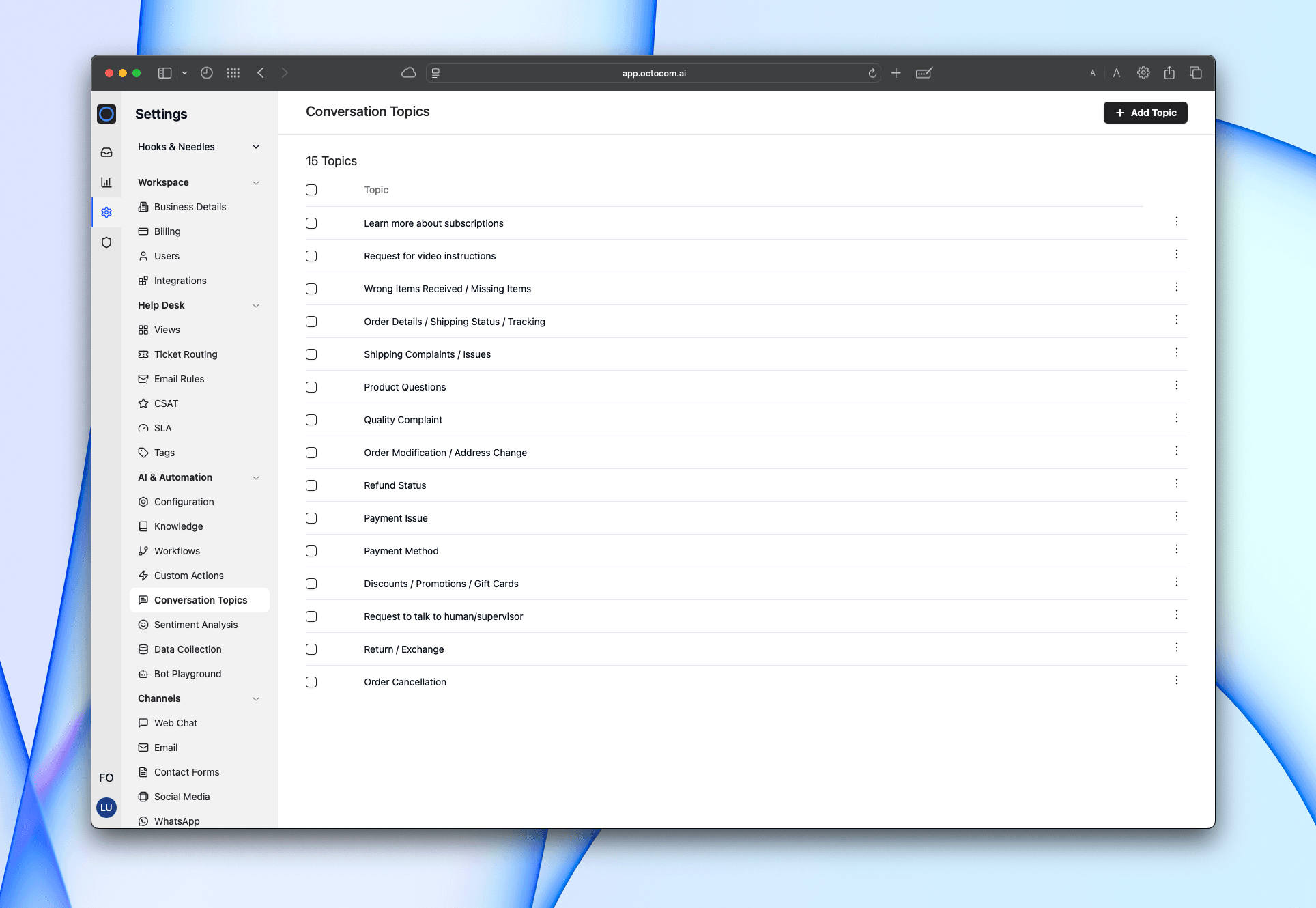Open the analytics bar chart icon
The image size is (1316, 908).
(106, 182)
